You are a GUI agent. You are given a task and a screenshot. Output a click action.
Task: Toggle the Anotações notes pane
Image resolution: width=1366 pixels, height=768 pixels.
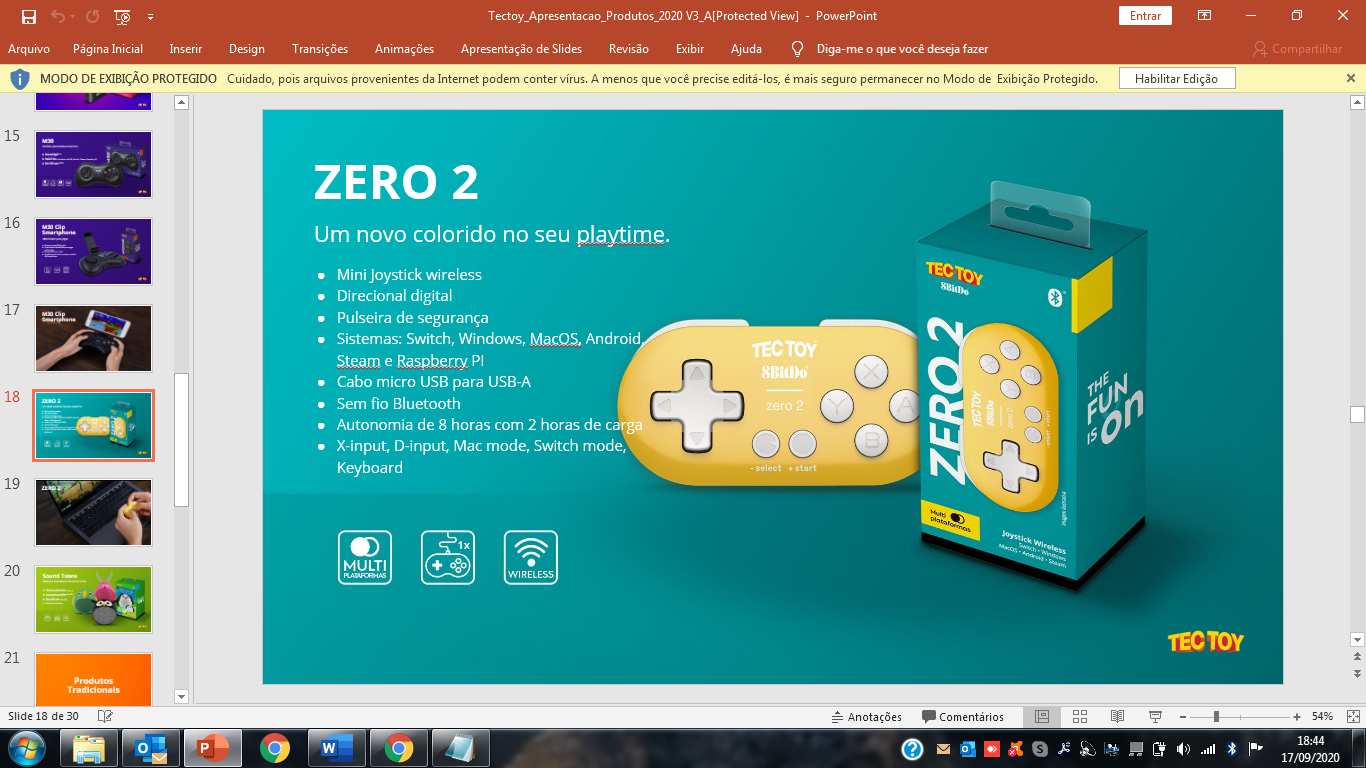866,716
